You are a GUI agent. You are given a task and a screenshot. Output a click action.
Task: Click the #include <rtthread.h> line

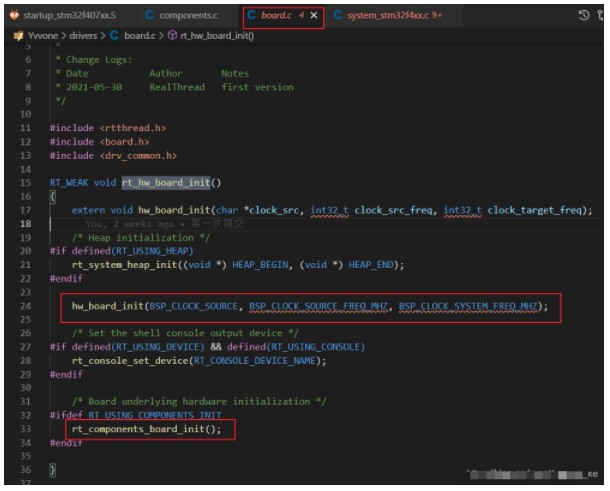[x=108, y=128]
